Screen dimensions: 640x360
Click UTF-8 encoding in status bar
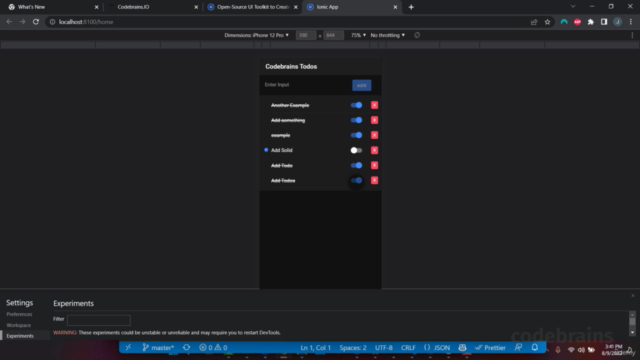point(384,347)
